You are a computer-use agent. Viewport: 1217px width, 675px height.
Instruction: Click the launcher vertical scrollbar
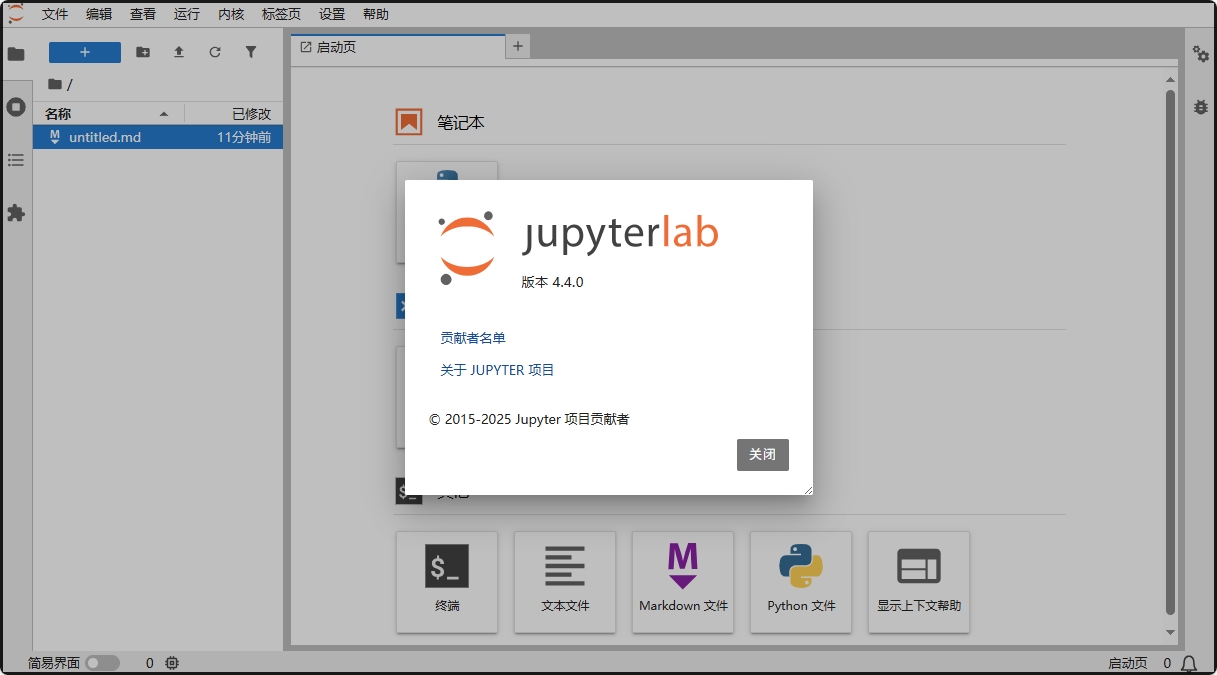point(1170,350)
